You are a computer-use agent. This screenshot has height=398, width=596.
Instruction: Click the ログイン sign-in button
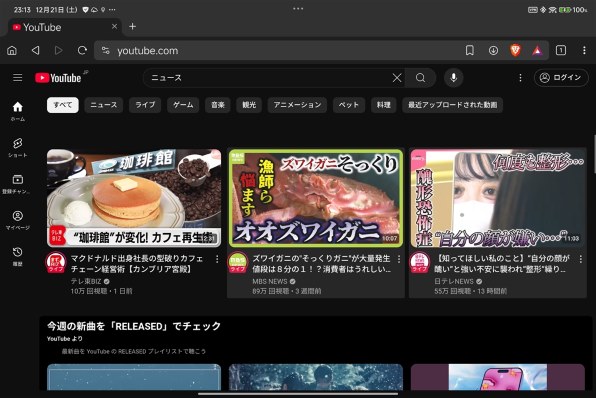pyautogui.click(x=561, y=78)
